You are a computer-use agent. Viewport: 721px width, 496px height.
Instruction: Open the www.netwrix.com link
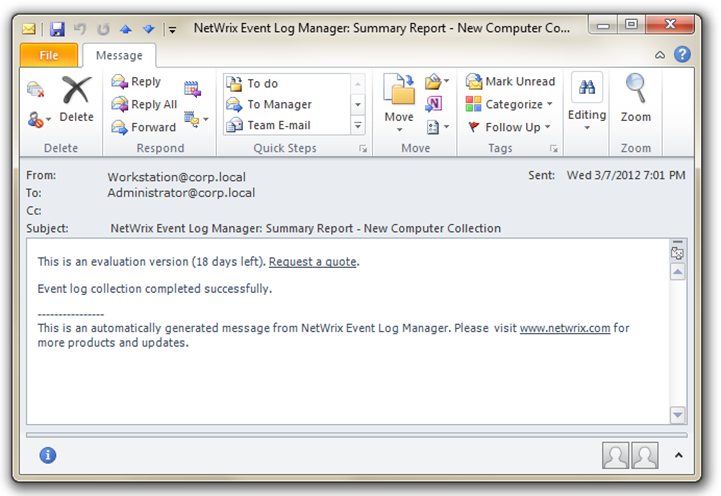pos(564,328)
